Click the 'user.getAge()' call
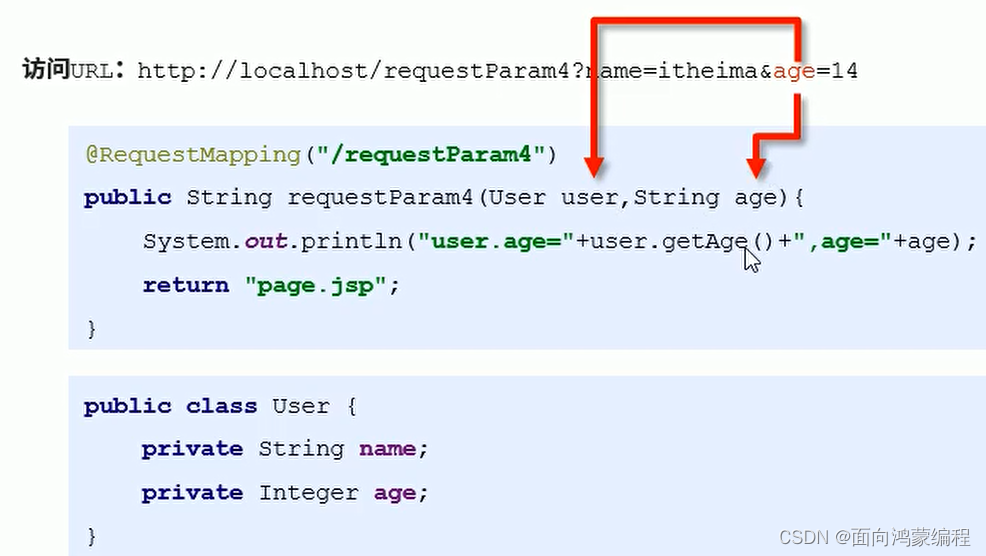986x556 pixels. (x=681, y=242)
